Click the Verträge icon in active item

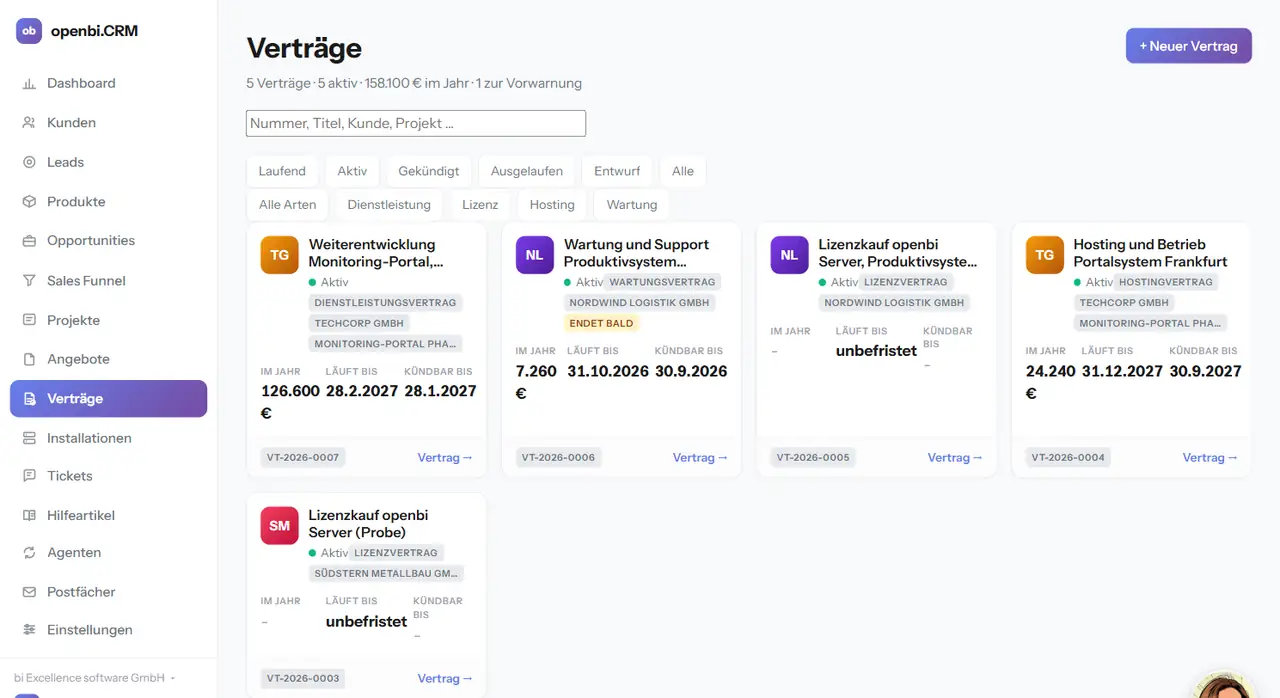(x=29, y=399)
